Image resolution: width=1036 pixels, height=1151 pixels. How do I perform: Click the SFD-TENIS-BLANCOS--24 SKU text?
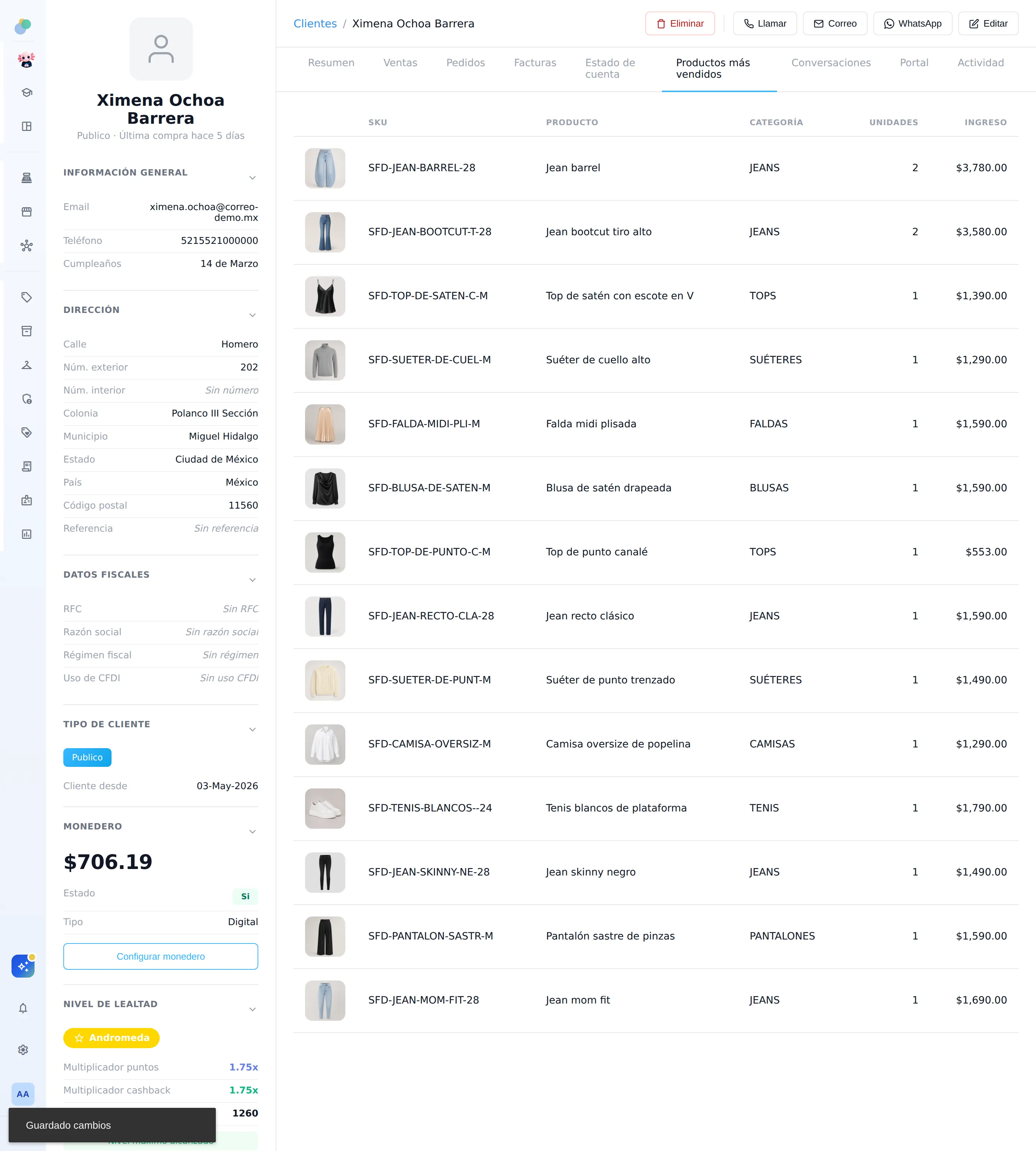pos(430,808)
